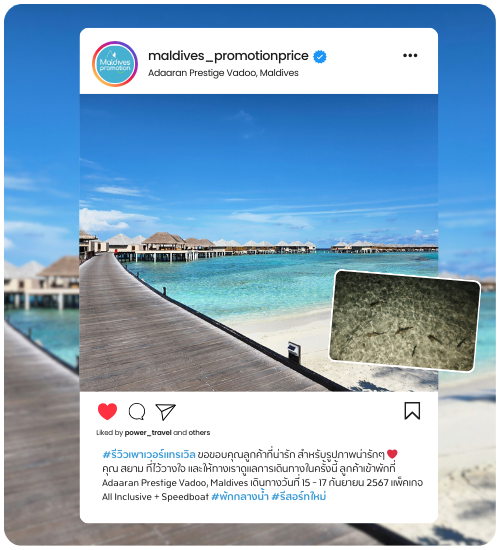Share post with paper plane icon
Viewport: 500px width, 550px height.
pos(165,411)
